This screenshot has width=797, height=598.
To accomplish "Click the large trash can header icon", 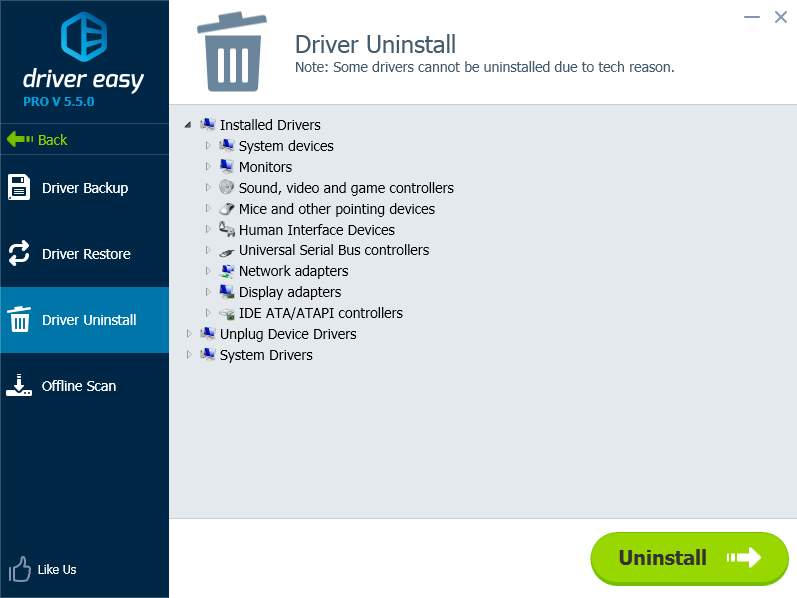I will pyautogui.click(x=232, y=52).
